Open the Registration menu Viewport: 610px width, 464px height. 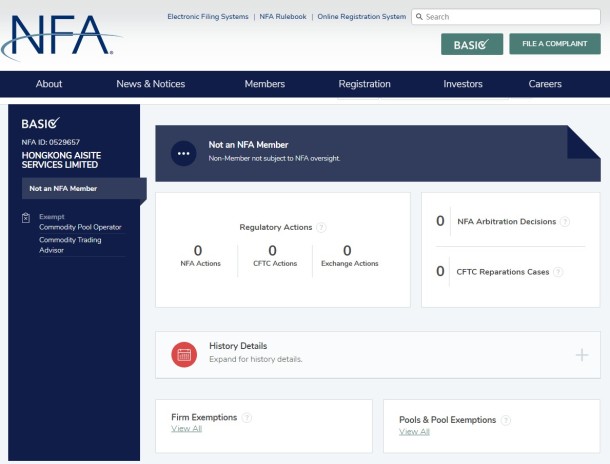pyautogui.click(x=365, y=84)
